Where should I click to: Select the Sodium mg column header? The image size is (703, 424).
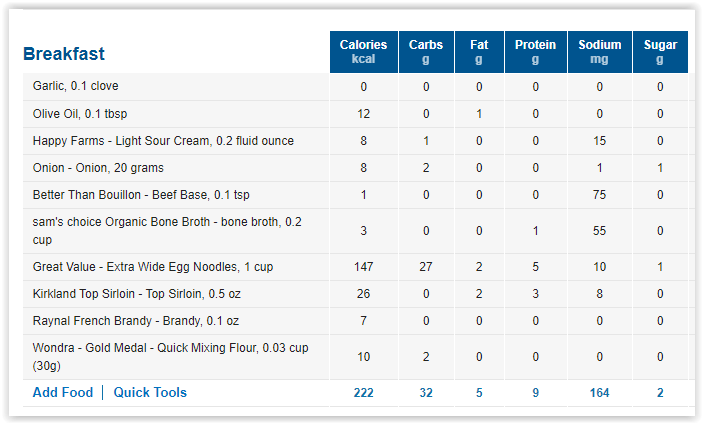600,52
